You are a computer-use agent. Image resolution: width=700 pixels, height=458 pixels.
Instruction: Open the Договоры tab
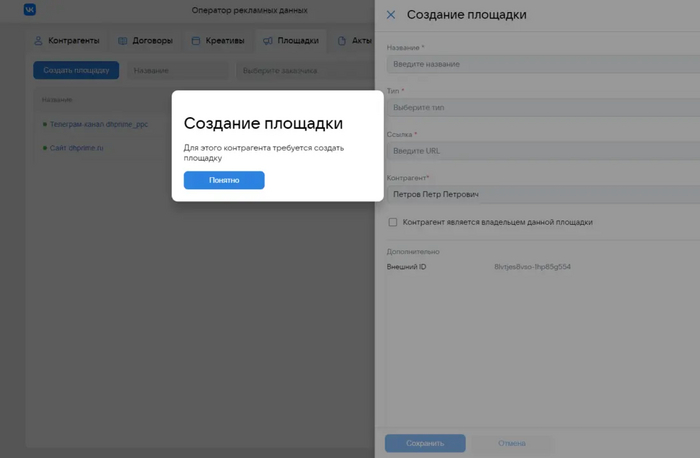tap(145, 41)
